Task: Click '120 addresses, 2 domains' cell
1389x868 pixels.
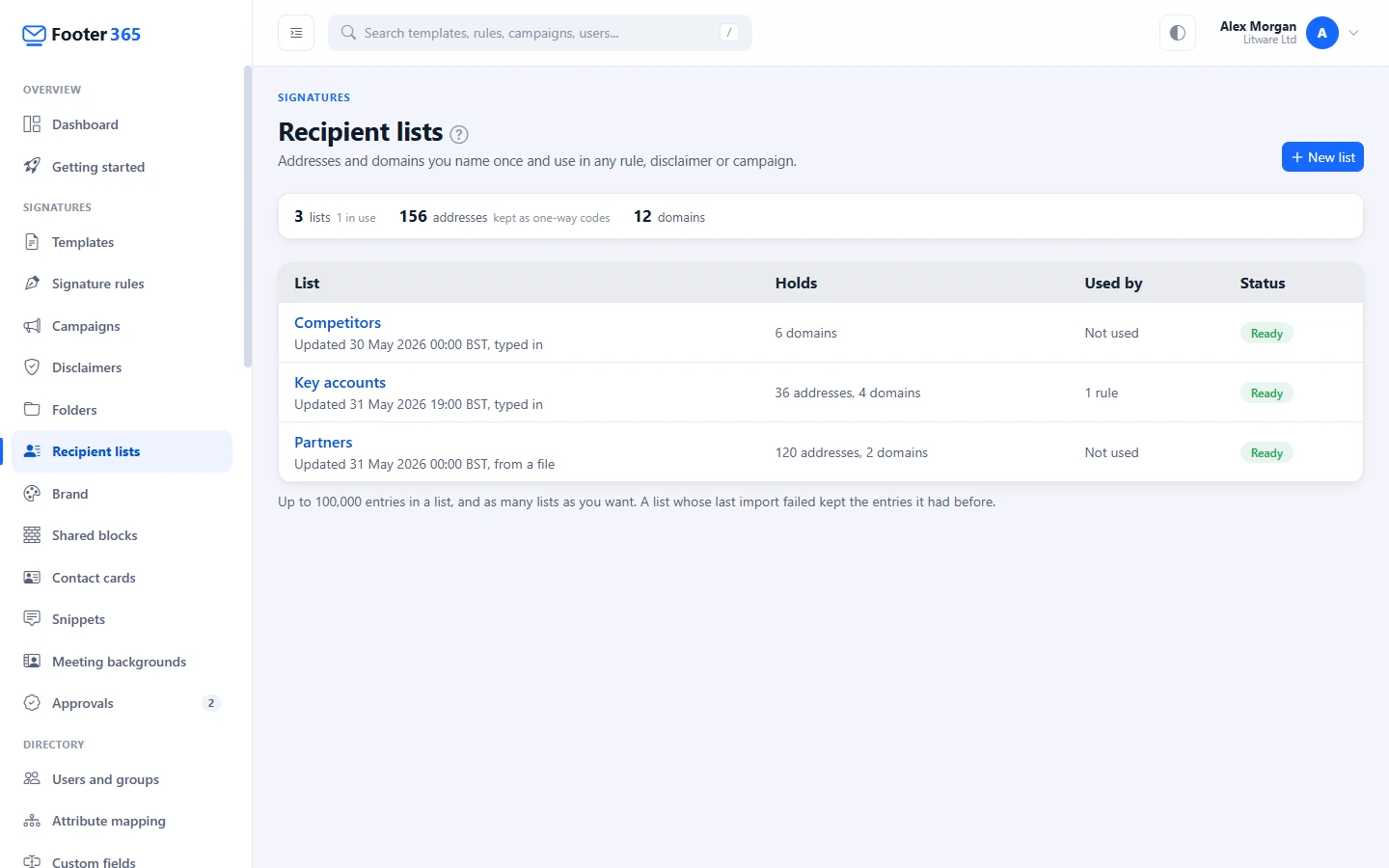Action: pos(852,452)
